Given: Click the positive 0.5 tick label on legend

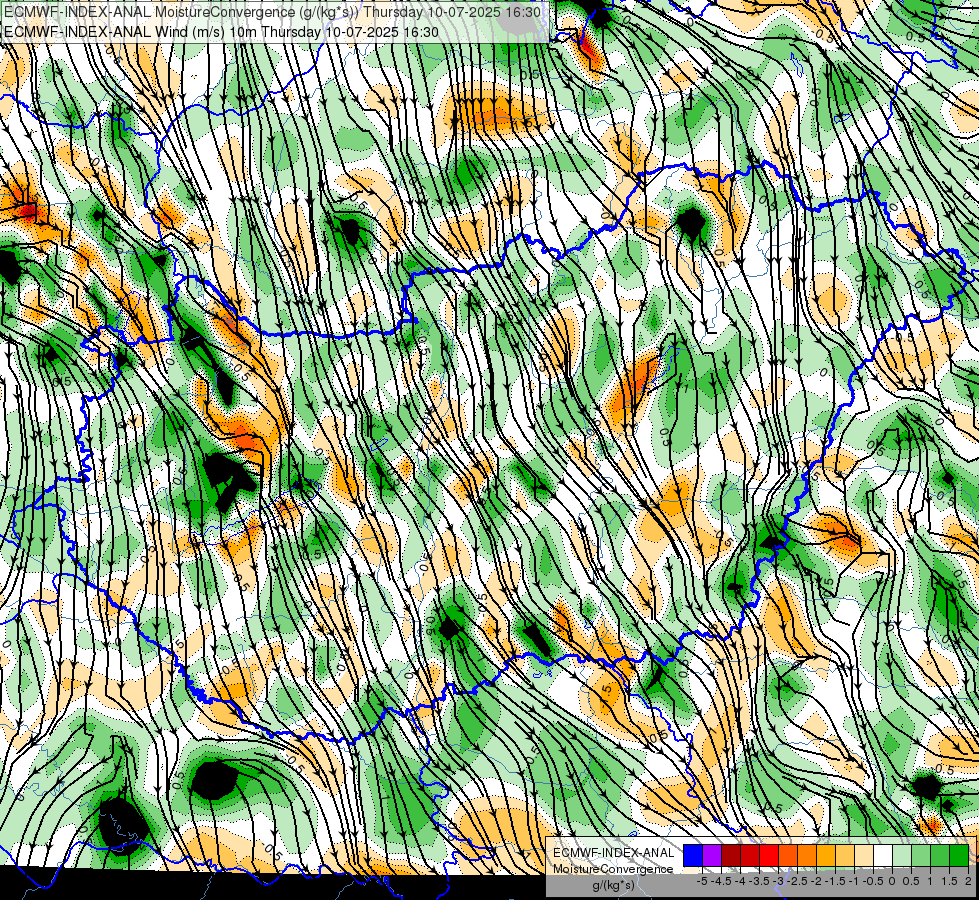Looking at the screenshot, I should (911, 881).
